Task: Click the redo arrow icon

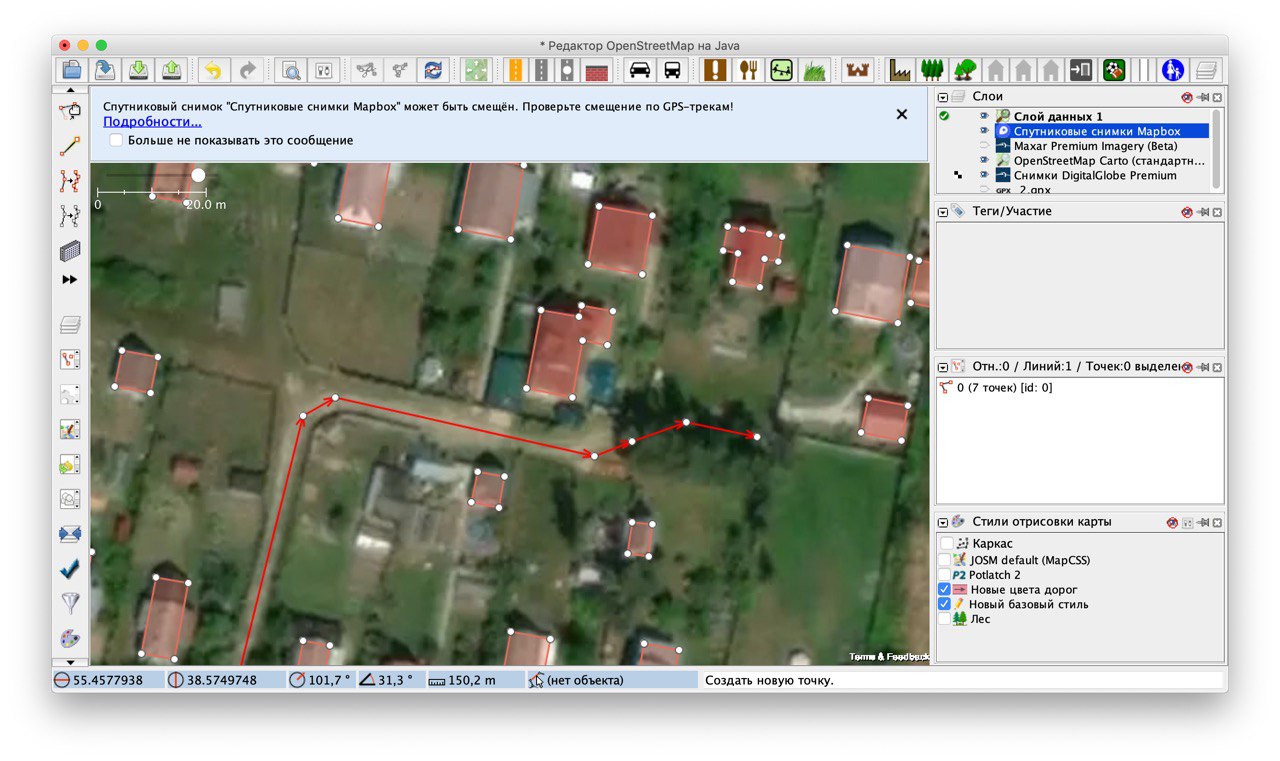Action: click(246, 70)
